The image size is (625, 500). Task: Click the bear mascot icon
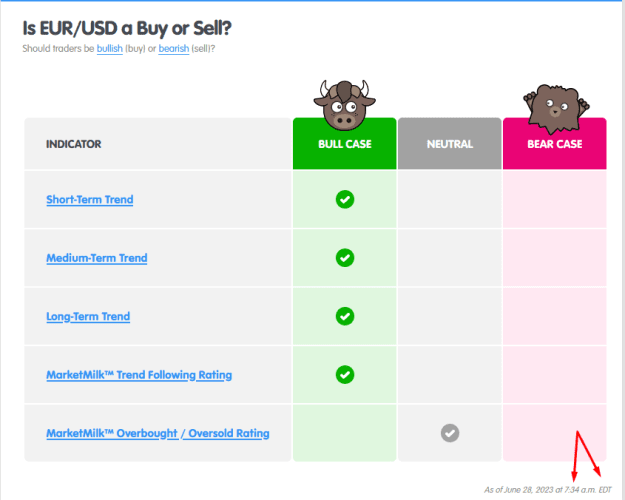556,108
